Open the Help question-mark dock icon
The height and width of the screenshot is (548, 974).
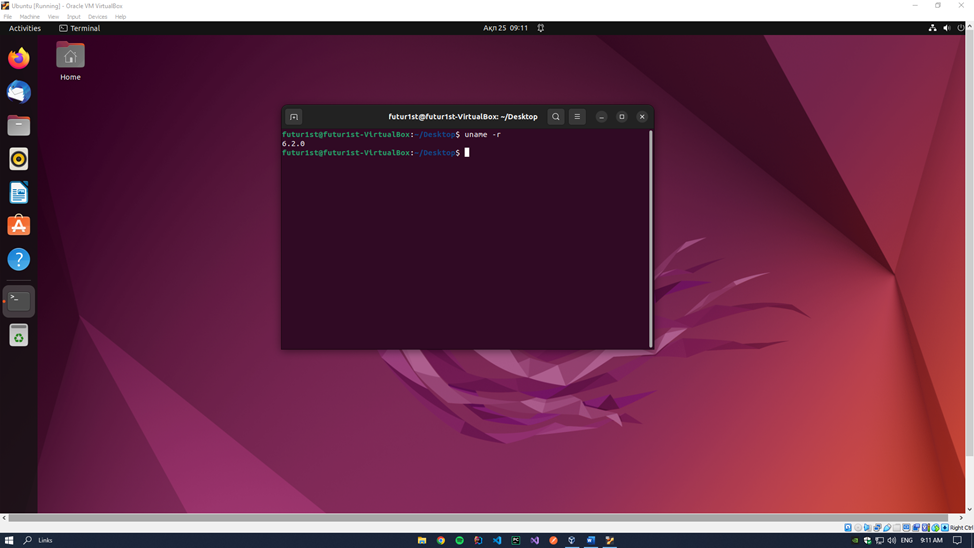coord(19,259)
